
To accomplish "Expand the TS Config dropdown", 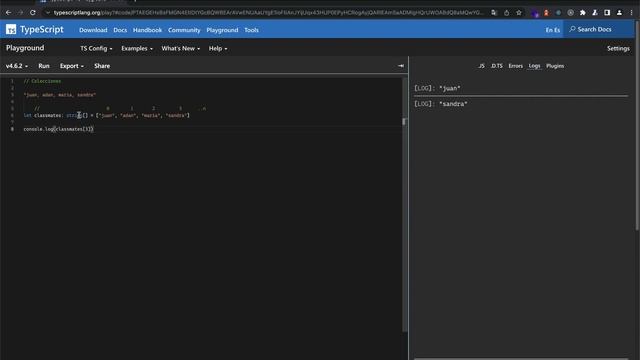I will (x=96, y=48).
